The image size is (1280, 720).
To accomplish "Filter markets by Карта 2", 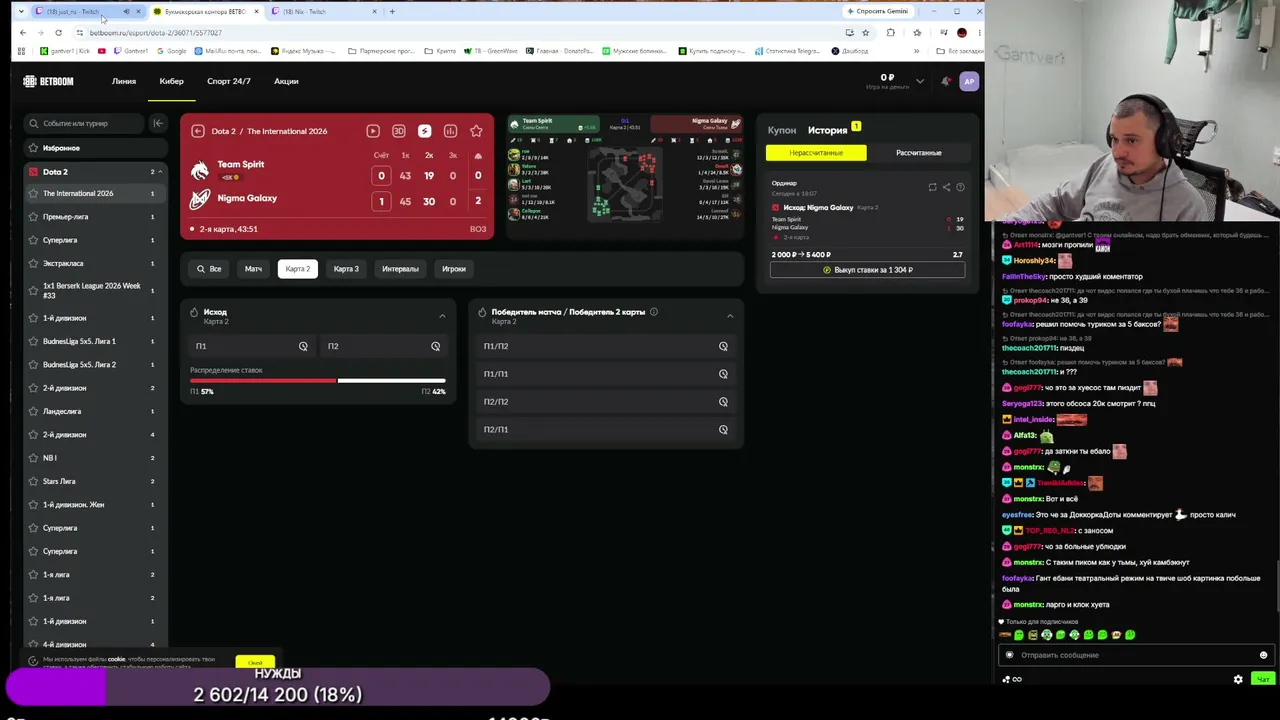I will 298,269.
